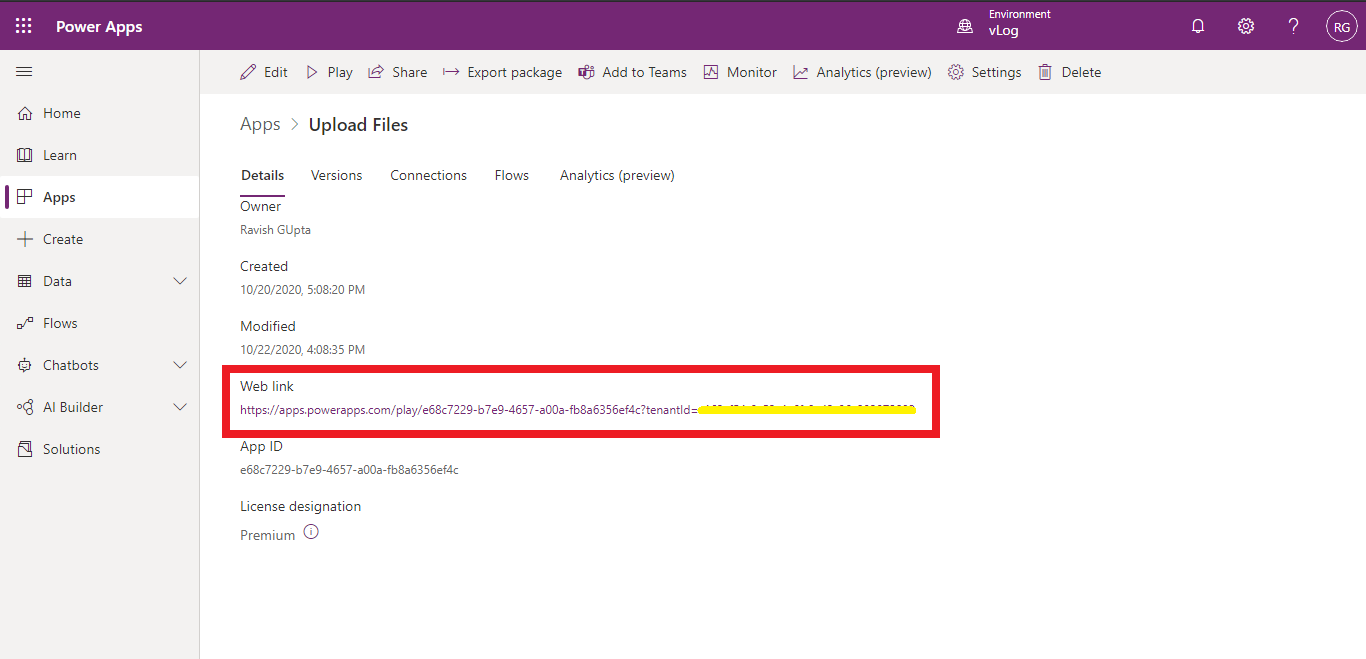Click the Learn book icon

[25, 156]
